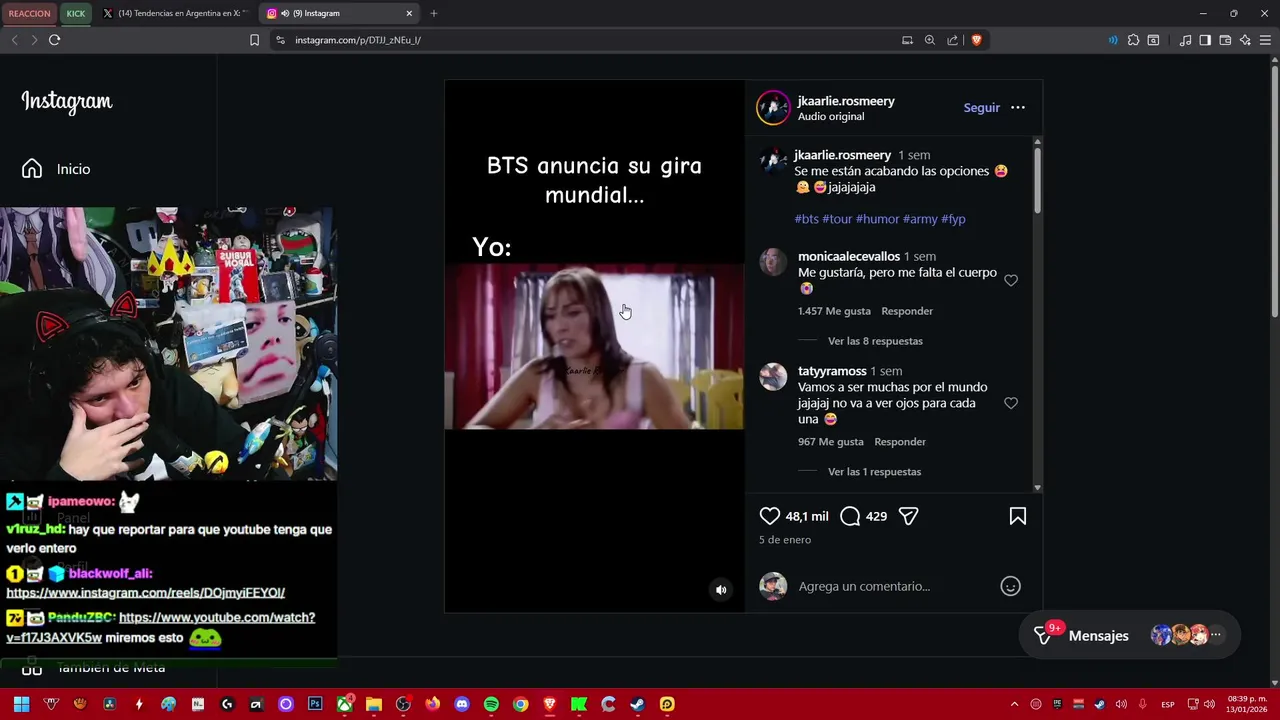Install app icon in address bar
The height and width of the screenshot is (720, 1280).
907,40
